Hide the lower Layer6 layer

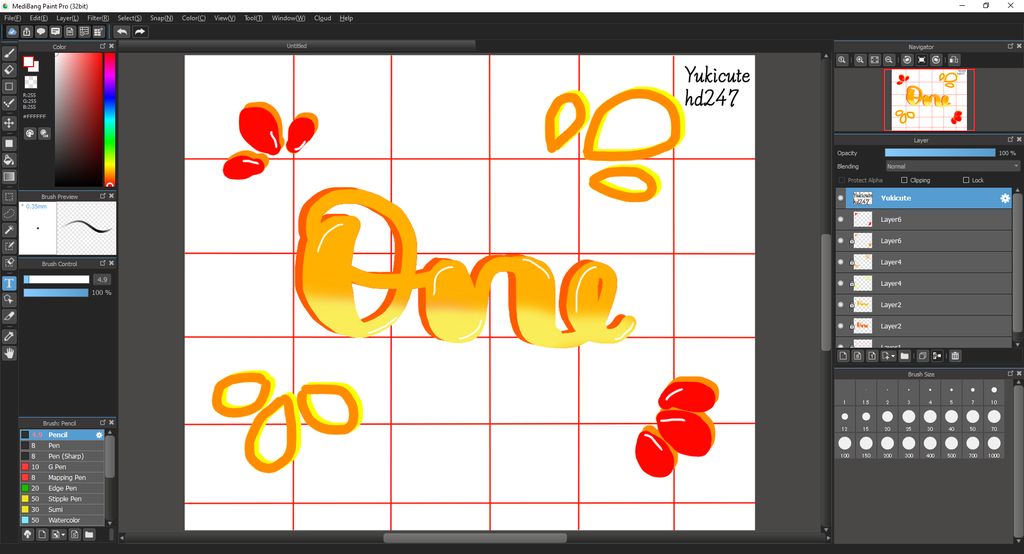pos(840,240)
